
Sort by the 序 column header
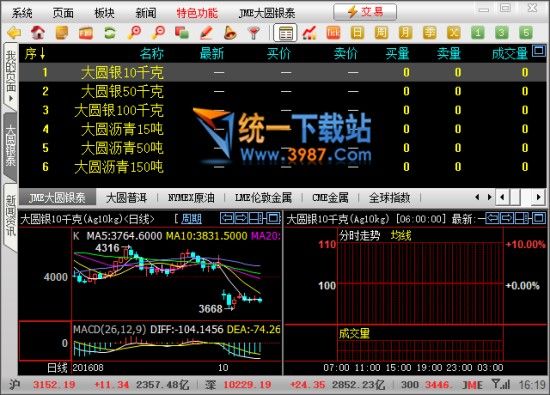tap(35, 53)
